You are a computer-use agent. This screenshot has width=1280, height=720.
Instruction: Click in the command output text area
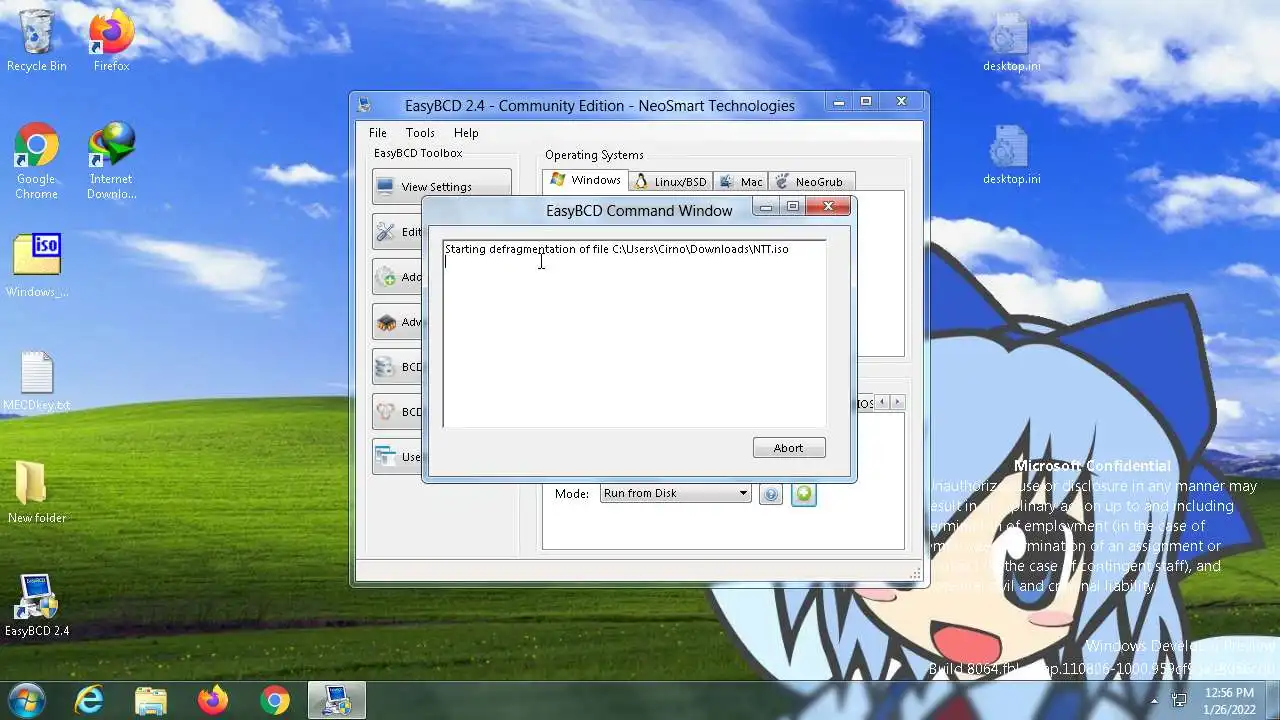634,334
